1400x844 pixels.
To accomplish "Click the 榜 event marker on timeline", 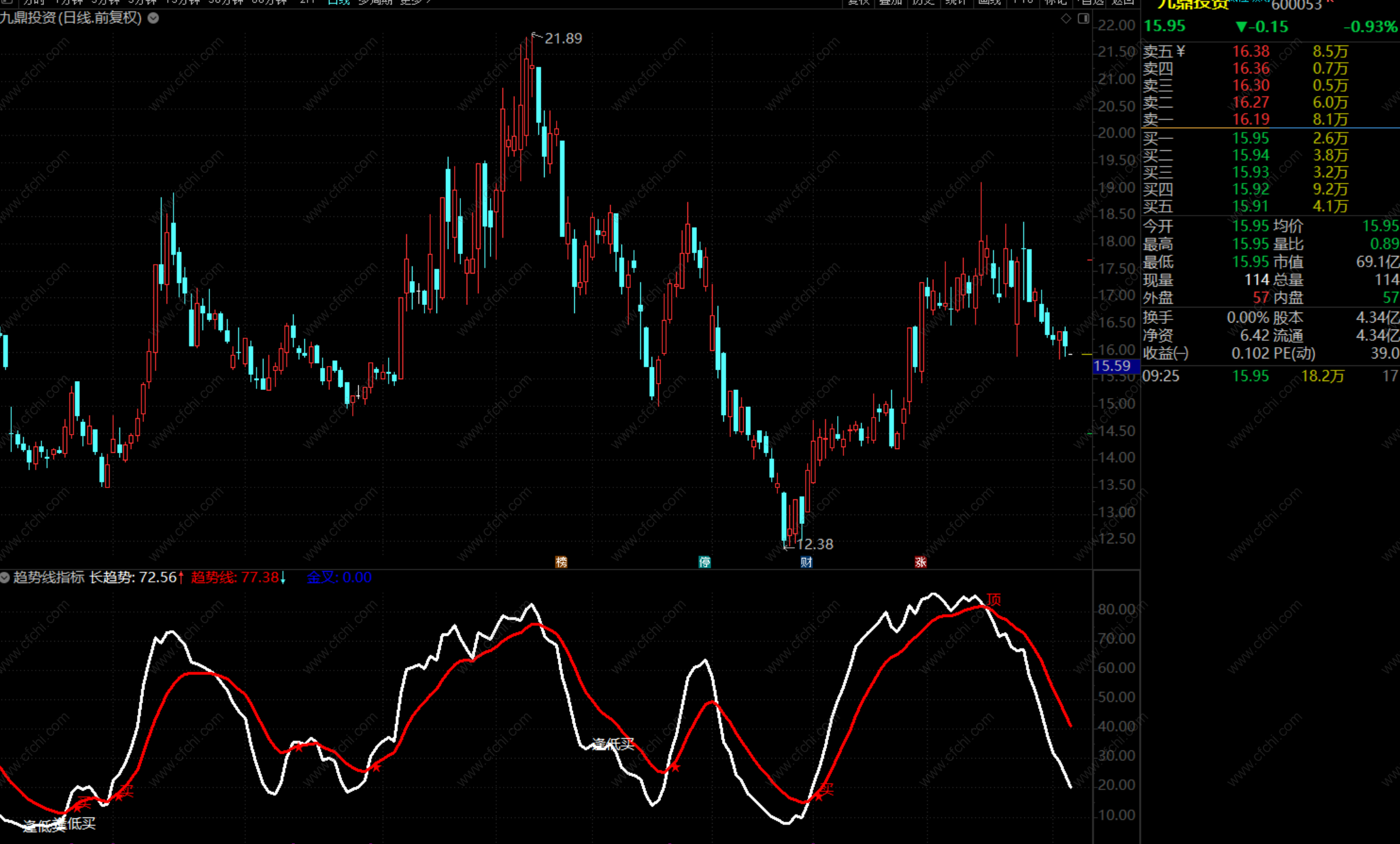I will pyautogui.click(x=561, y=562).
